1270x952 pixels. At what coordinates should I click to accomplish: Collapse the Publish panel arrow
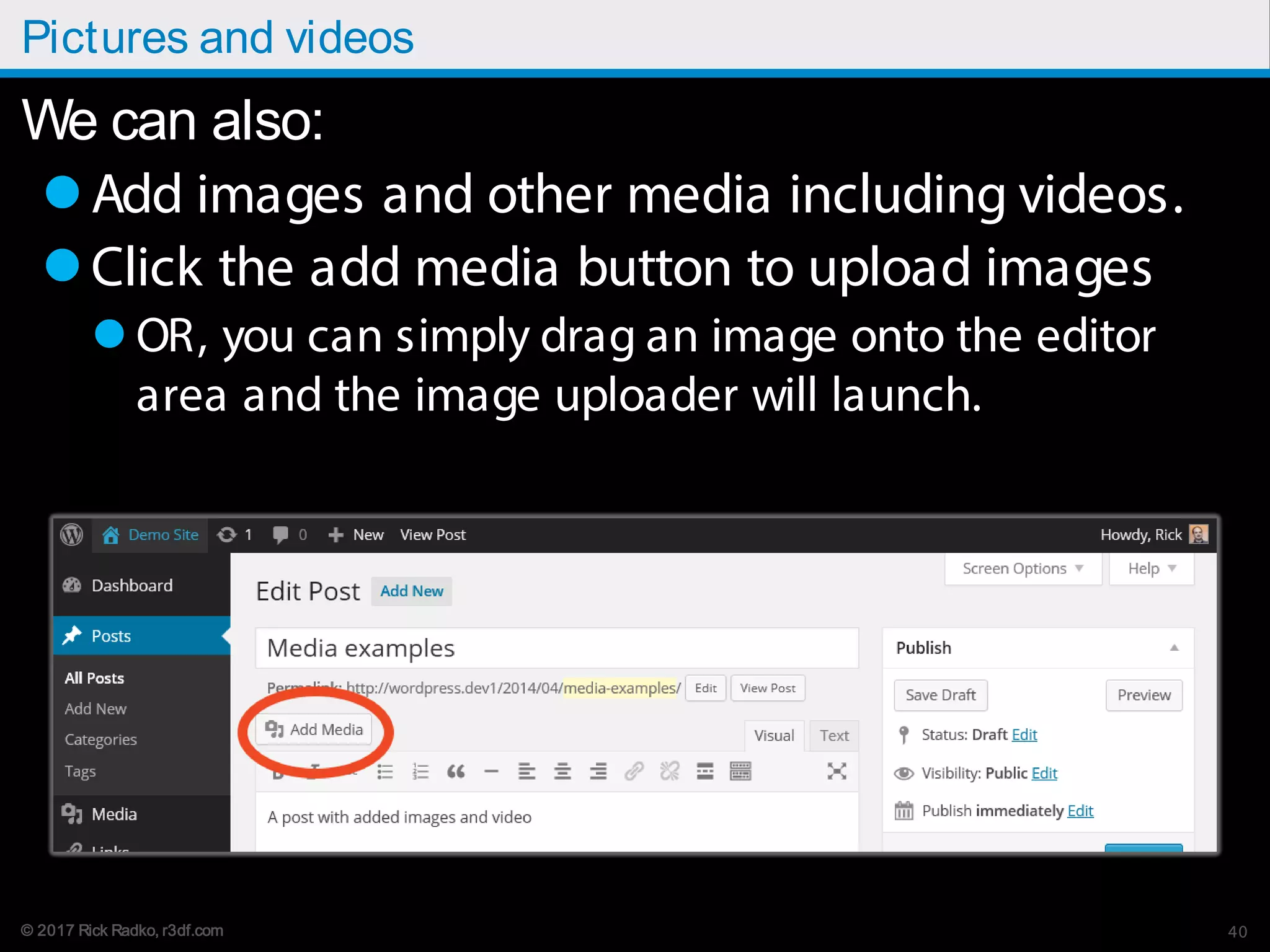(1174, 648)
